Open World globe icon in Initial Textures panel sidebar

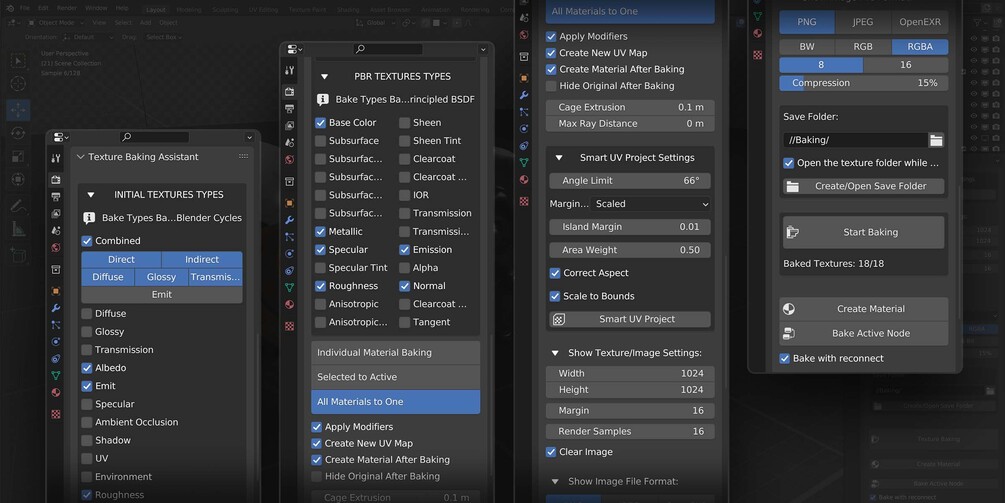point(56,247)
